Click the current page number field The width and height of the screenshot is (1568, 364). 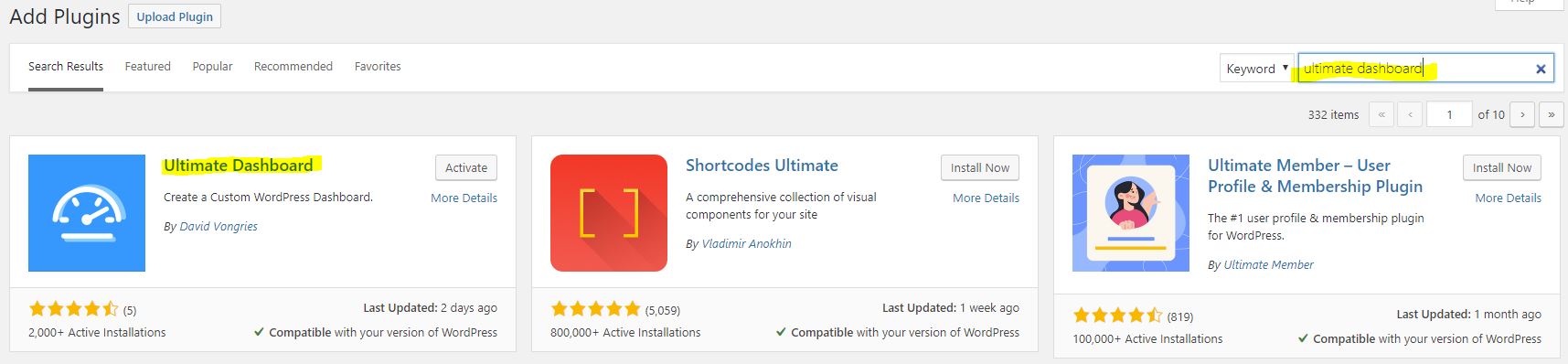pos(1449,114)
